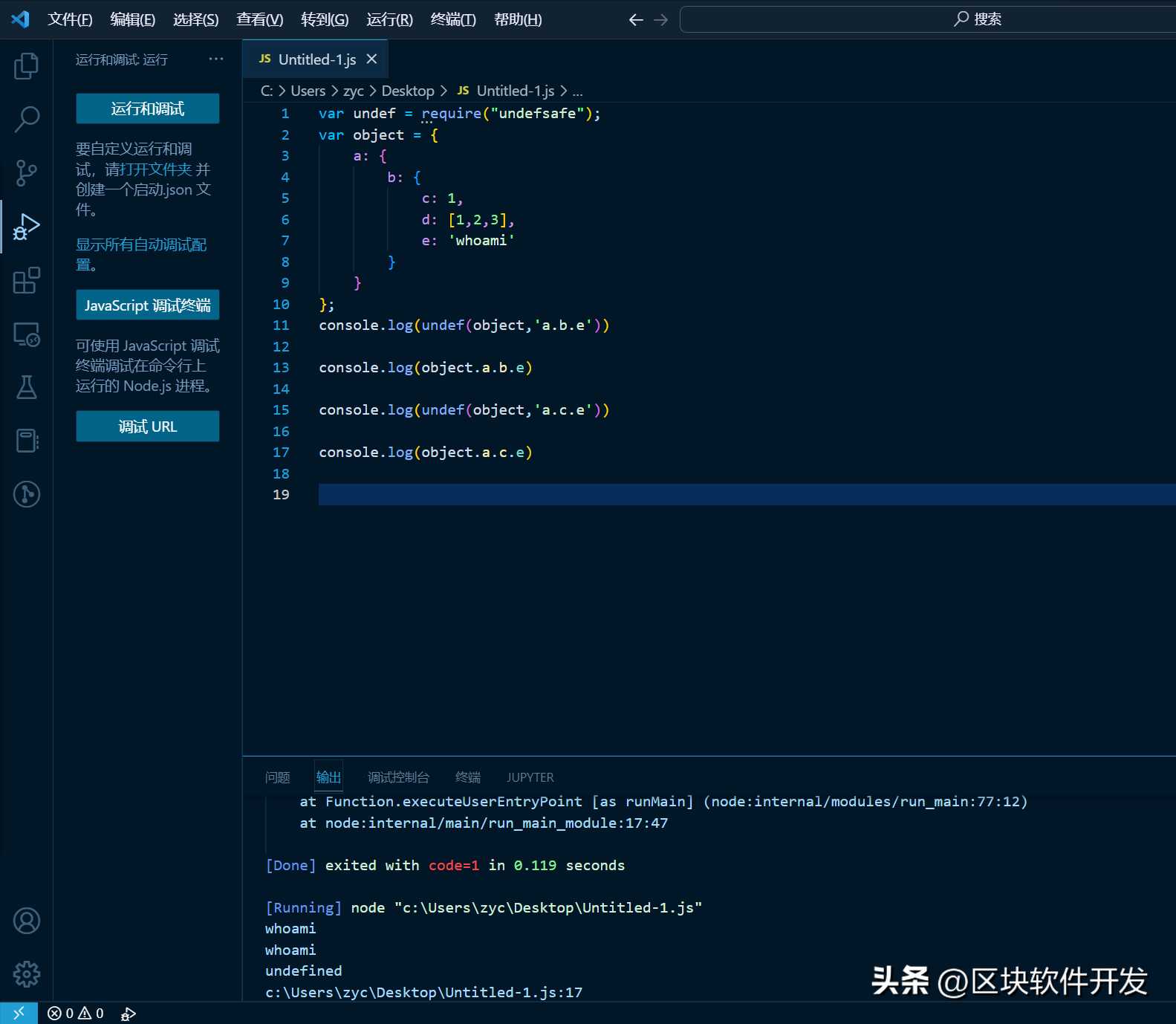This screenshot has width=1176, height=1024.
Task: Click the 打开文件夹 link
Action: [157, 169]
